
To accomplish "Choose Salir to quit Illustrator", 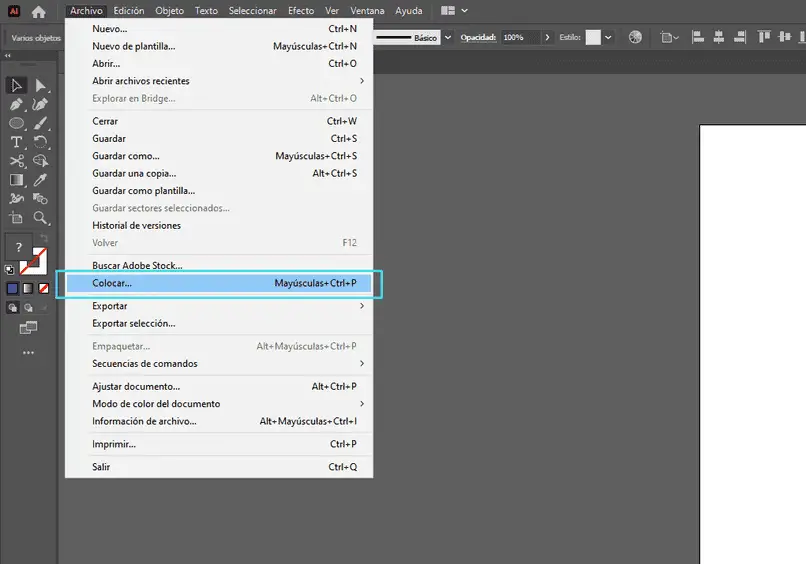I will coord(219,467).
